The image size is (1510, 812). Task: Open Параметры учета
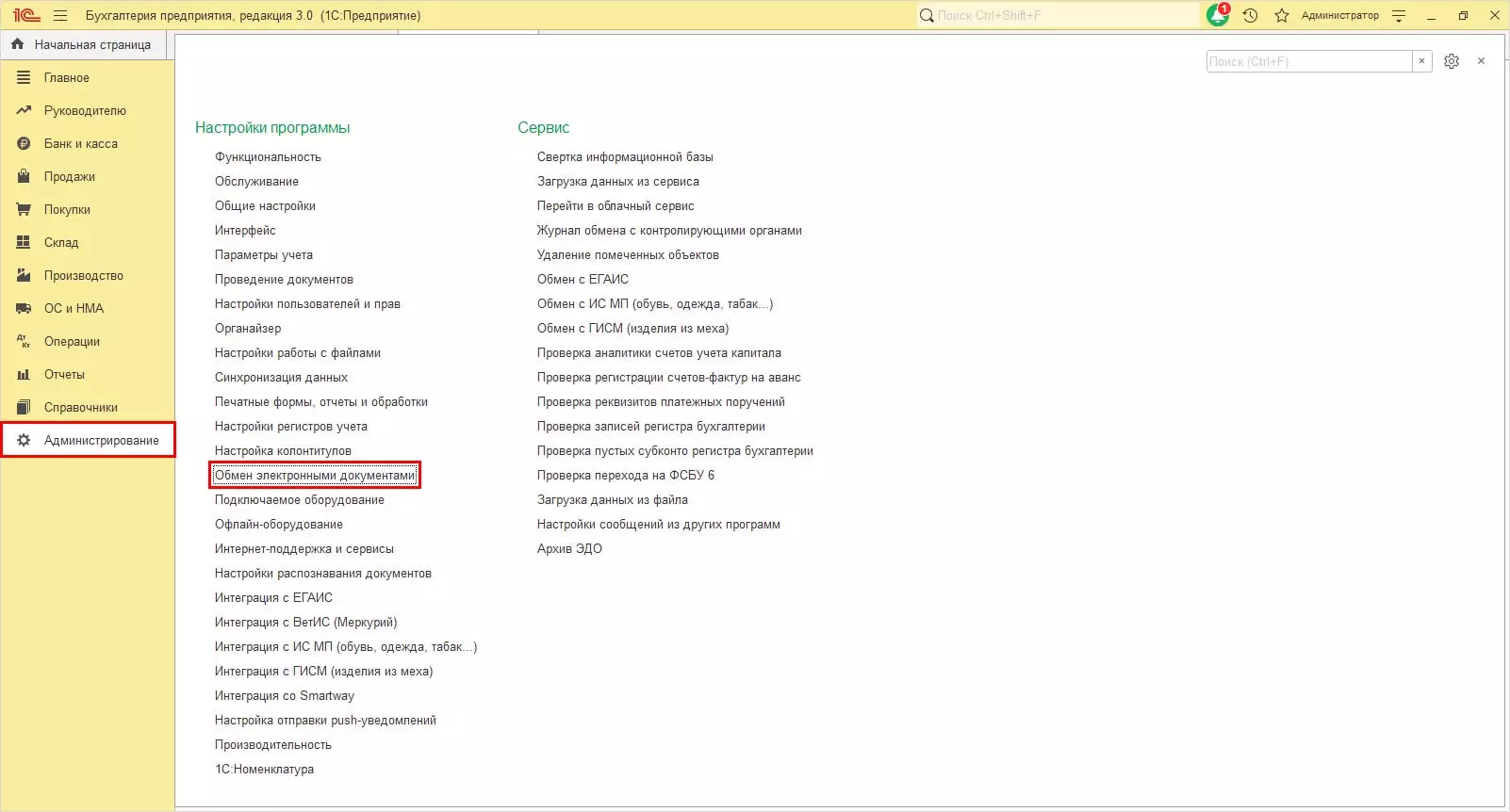click(x=264, y=254)
